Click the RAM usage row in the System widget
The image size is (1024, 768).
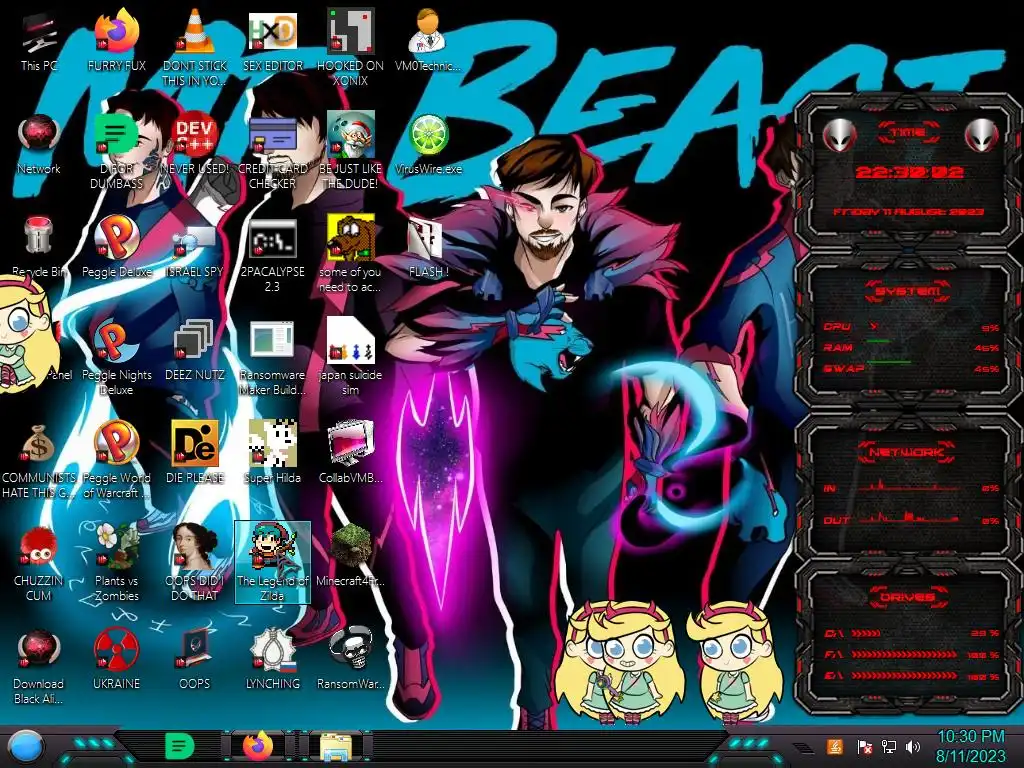point(911,348)
